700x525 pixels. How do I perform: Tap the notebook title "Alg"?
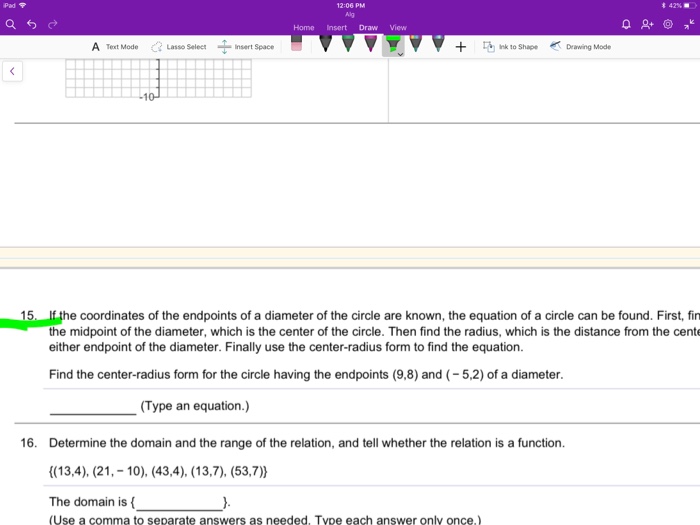coord(350,14)
